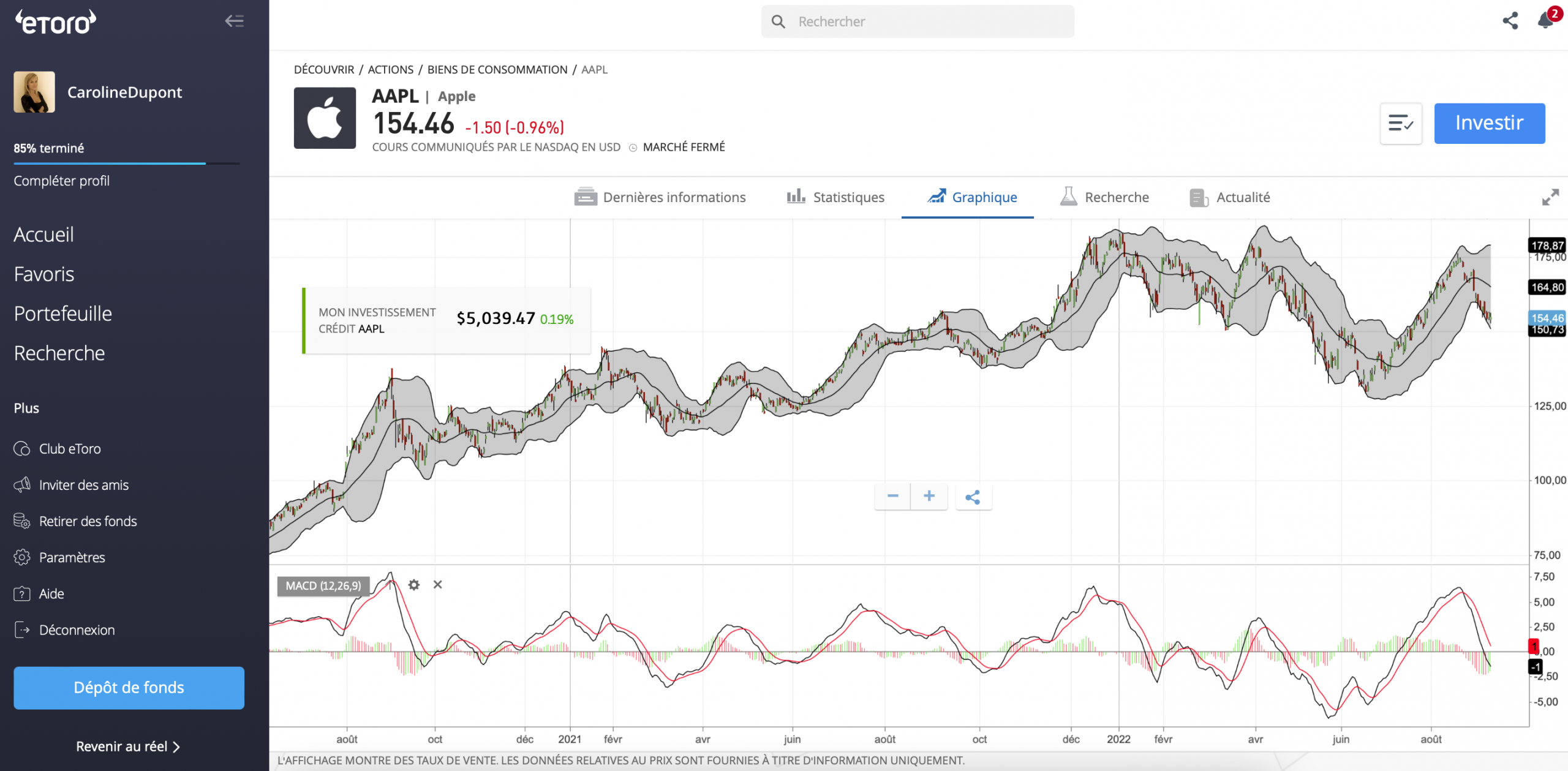The height and width of the screenshot is (771, 1568).
Task: Click the magnifier icon in search bar
Action: 778,21
